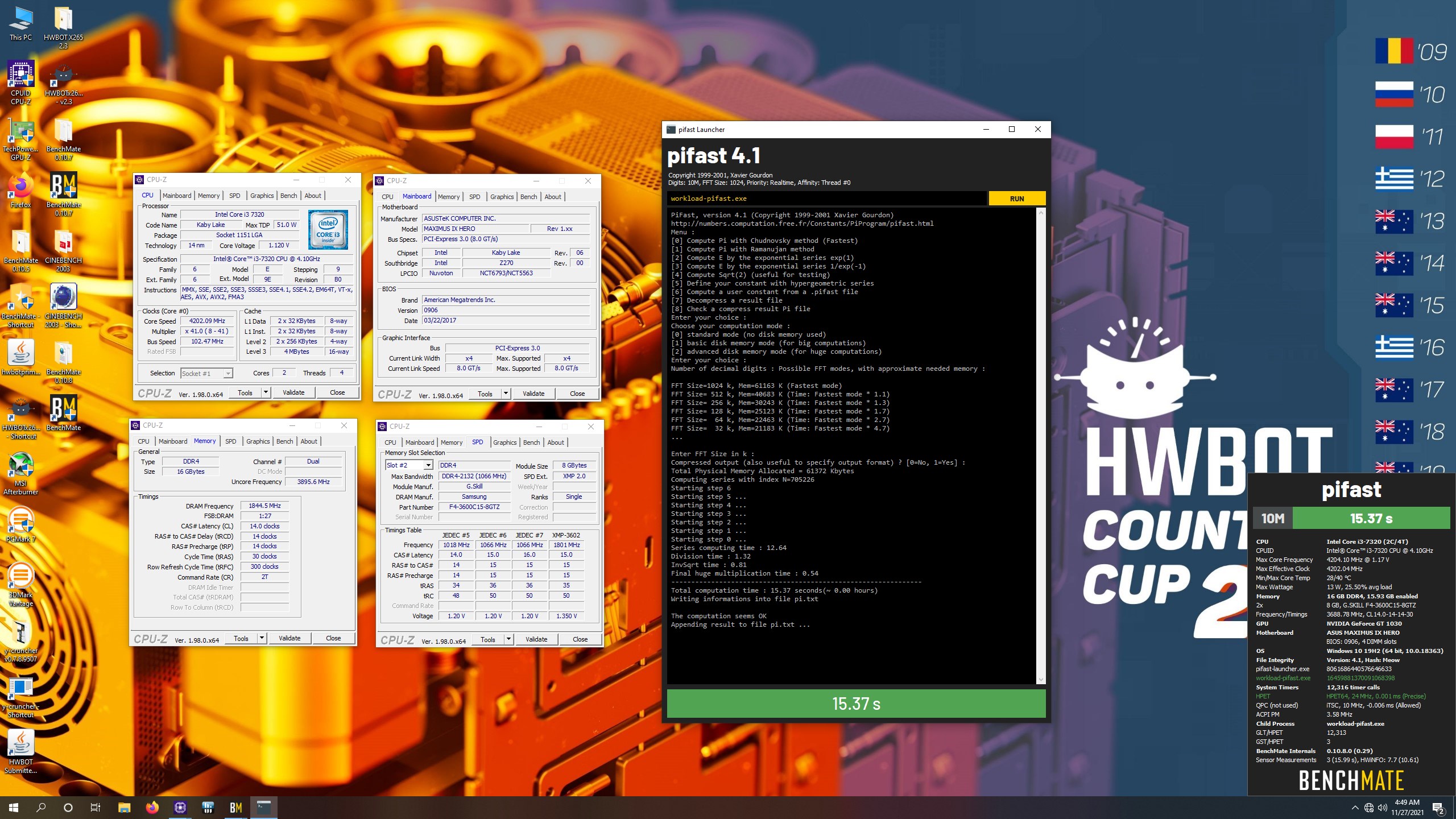The image size is (1456, 819).
Task: Launch 3DMark Vantage desktop icon
Action: [x=21, y=585]
